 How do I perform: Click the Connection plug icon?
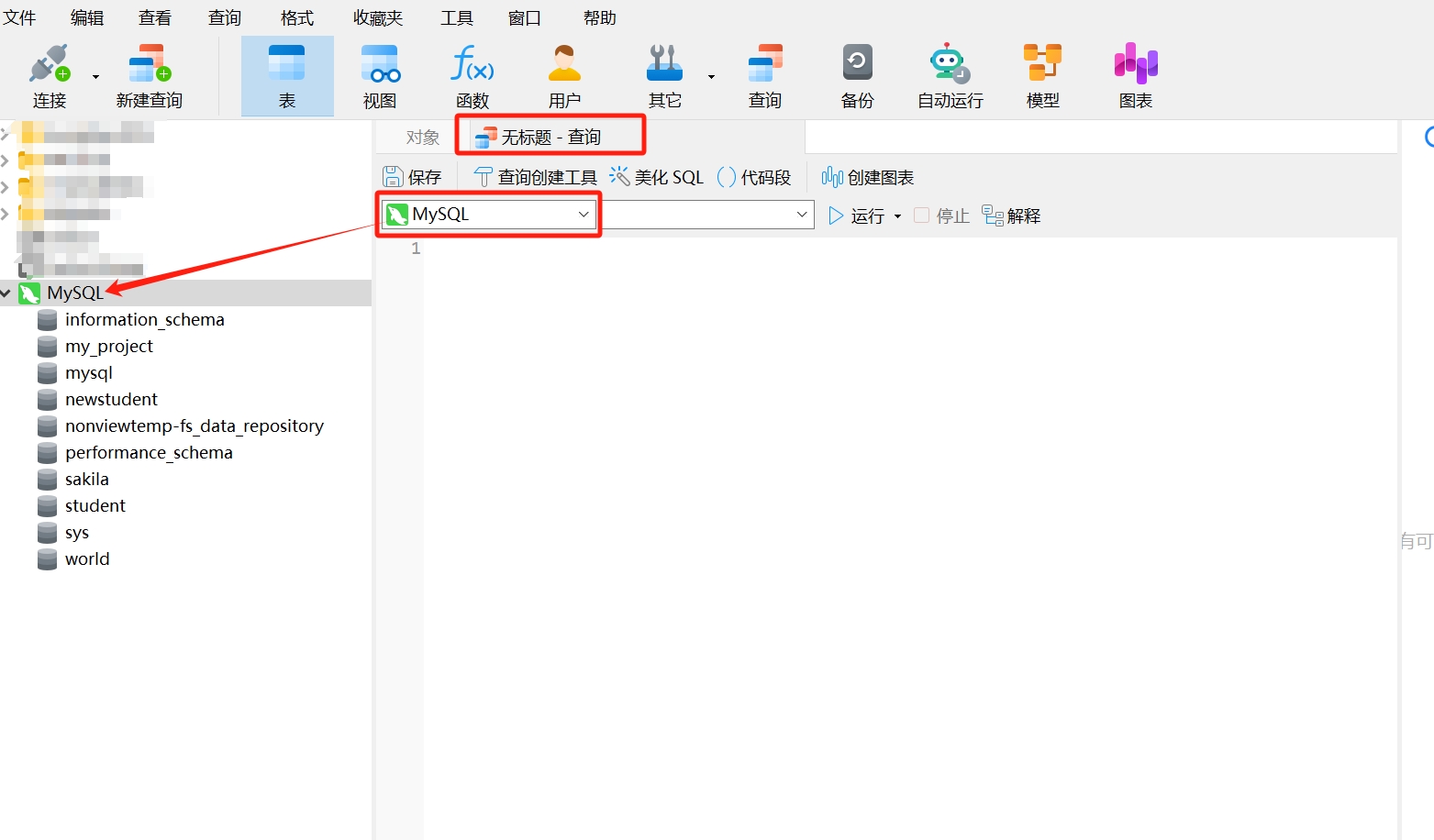(x=50, y=65)
